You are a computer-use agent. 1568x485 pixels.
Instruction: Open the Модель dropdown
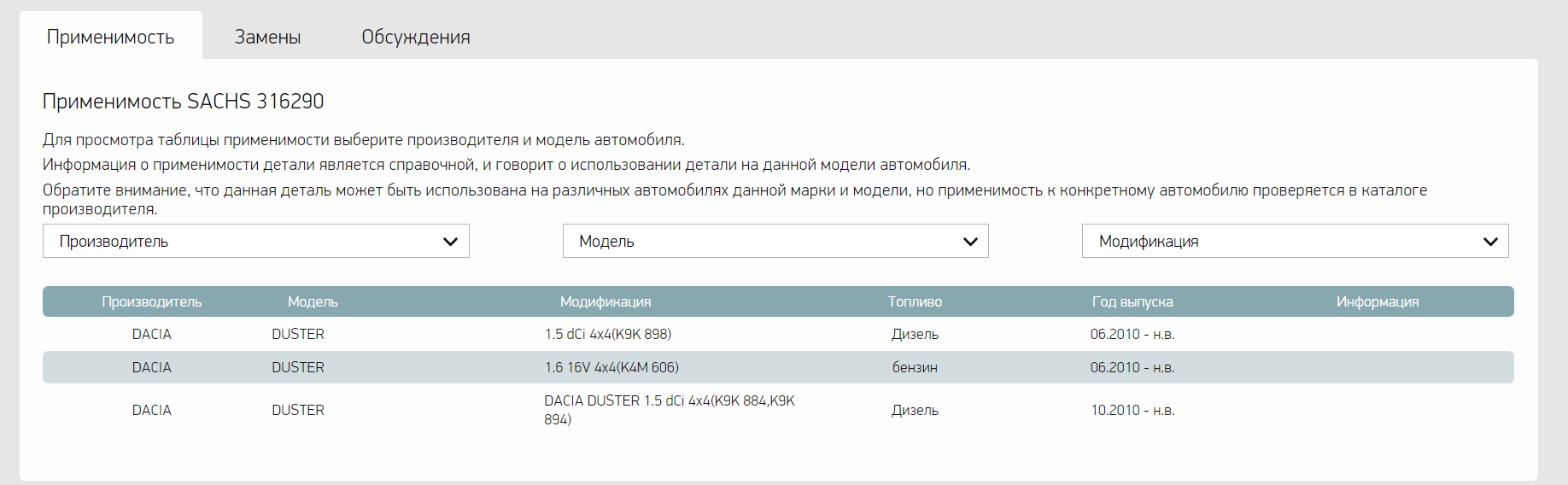coord(775,241)
